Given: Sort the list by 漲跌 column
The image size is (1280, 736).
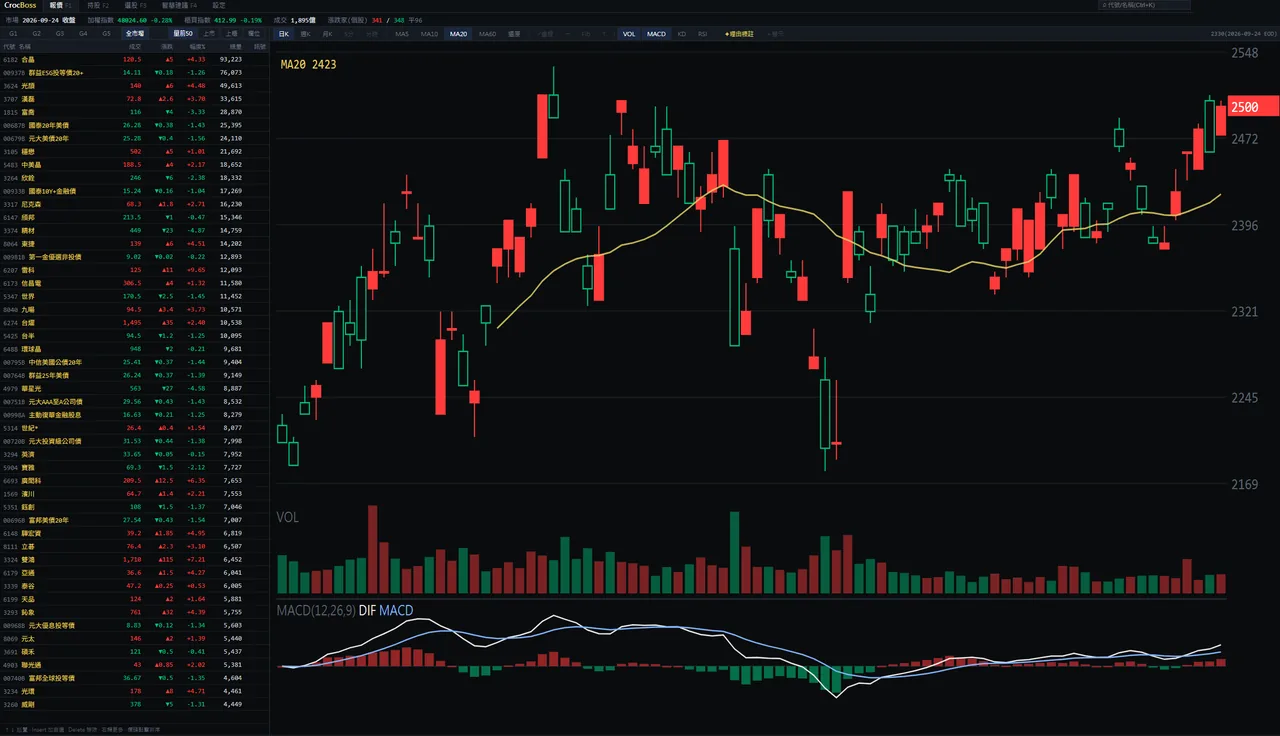Looking at the screenshot, I should click(167, 46).
